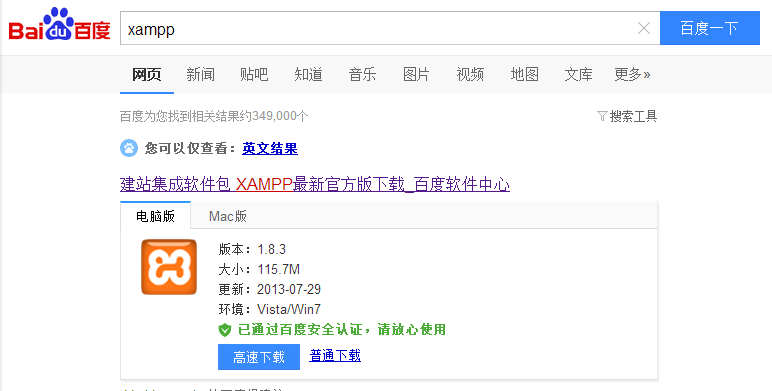
Task: Open the 搜索工具 filter funnel
Action: pyautogui.click(x=602, y=116)
